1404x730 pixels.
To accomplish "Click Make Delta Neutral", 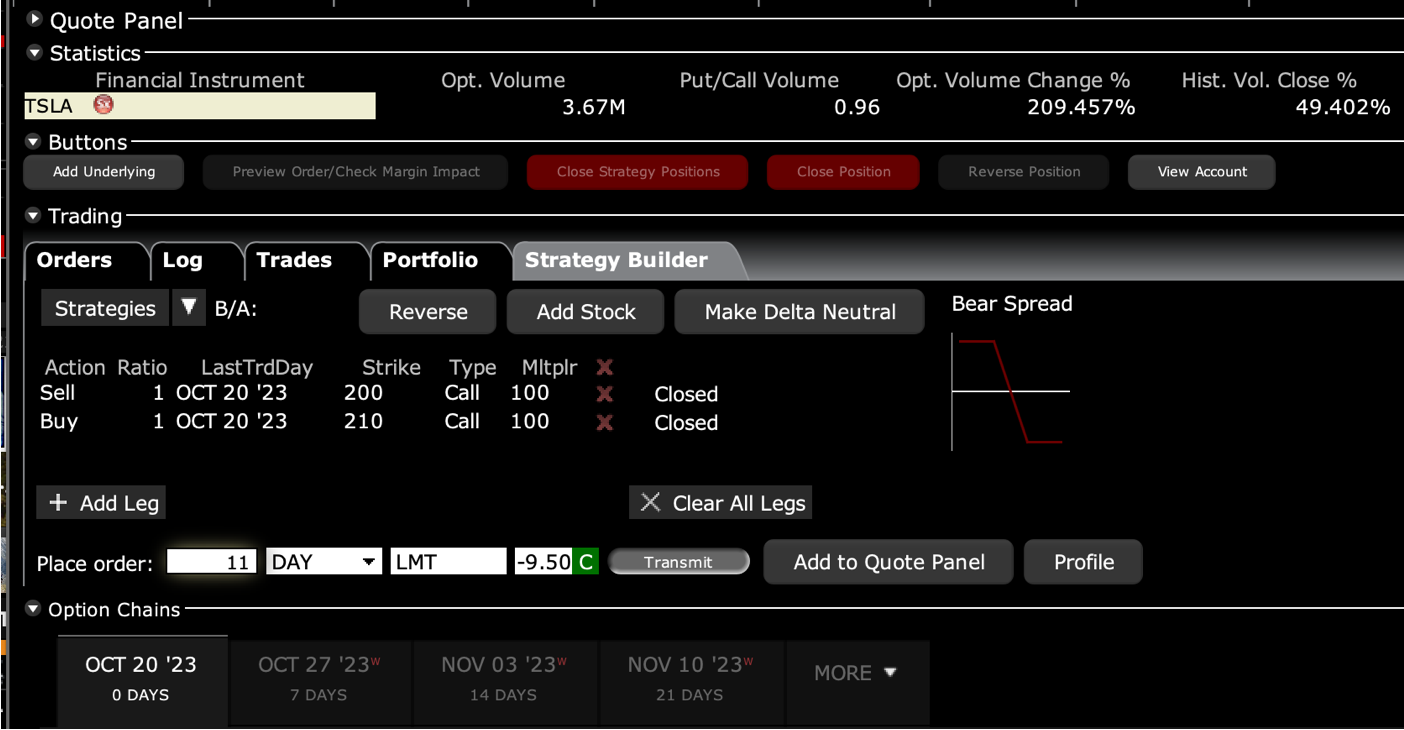I will 800,312.
